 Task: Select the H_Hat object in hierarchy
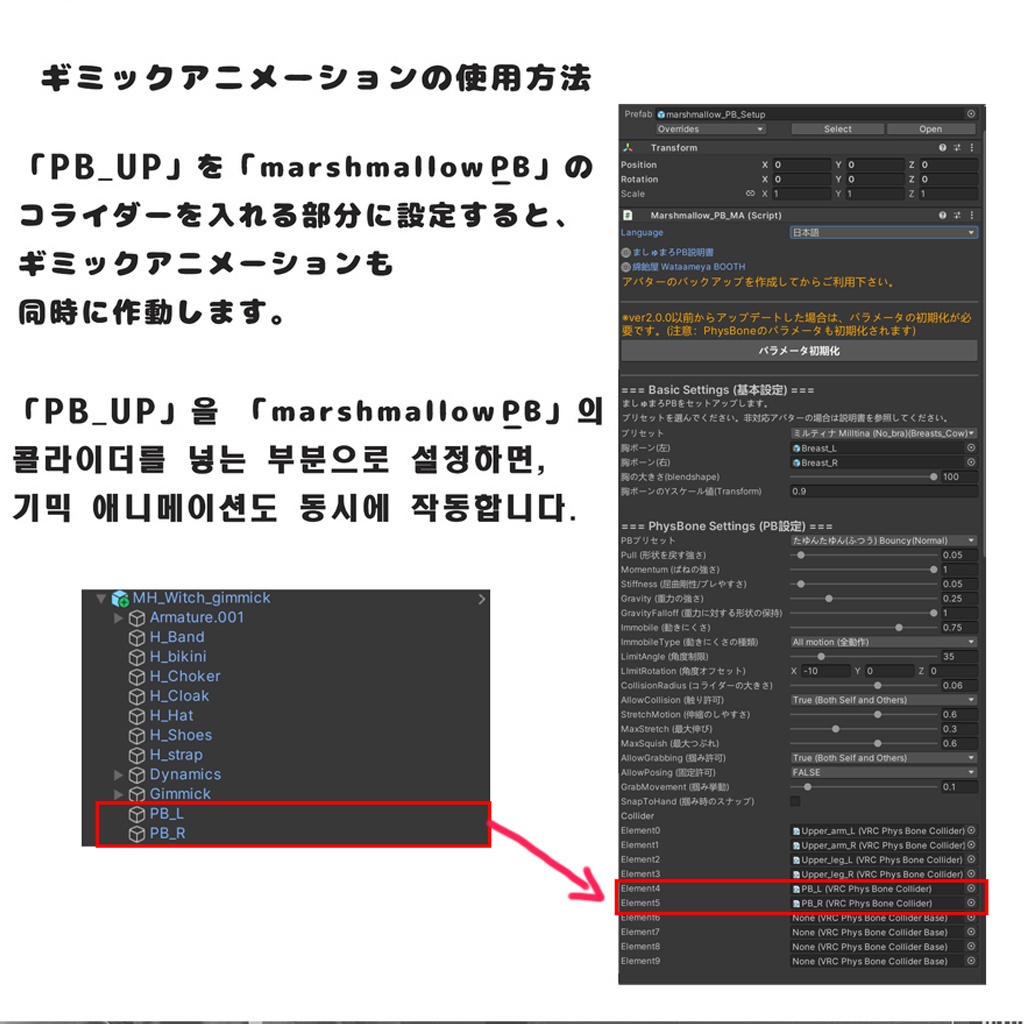(171, 715)
